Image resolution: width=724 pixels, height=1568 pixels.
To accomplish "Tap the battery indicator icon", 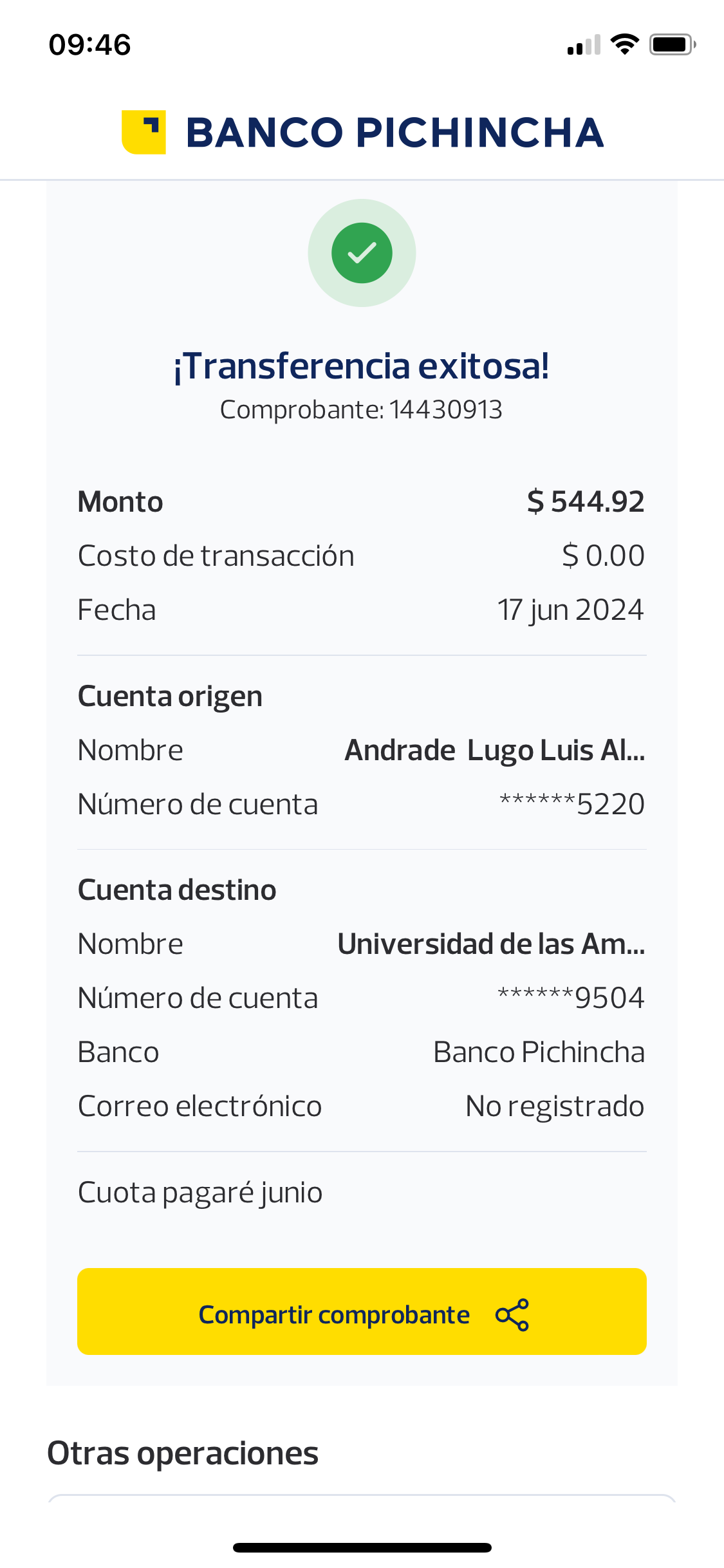I will click(x=672, y=44).
